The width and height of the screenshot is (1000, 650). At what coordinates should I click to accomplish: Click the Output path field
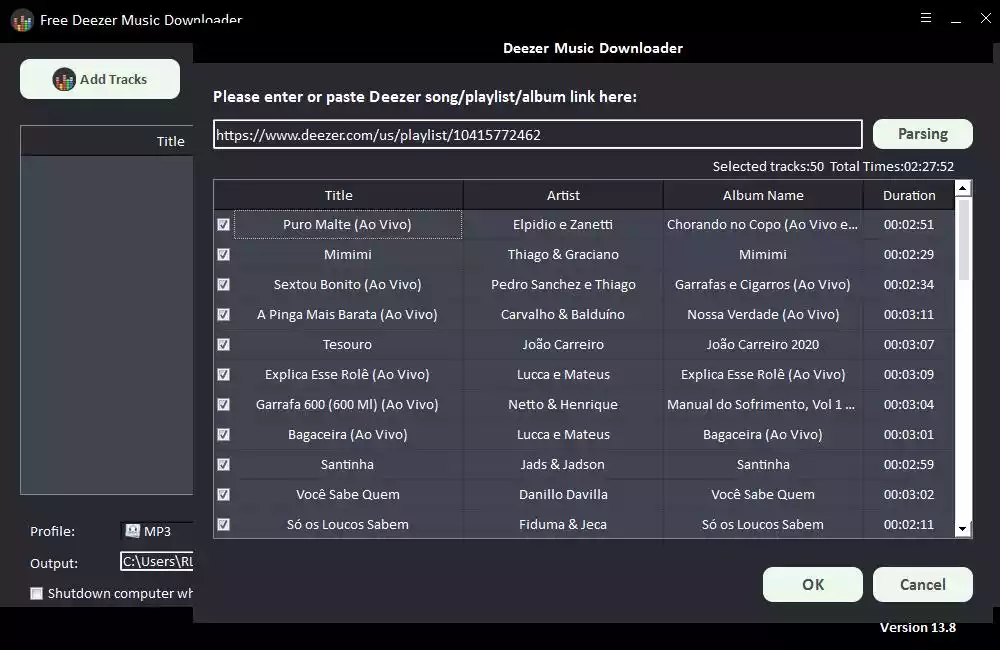[x=157, y=561]
